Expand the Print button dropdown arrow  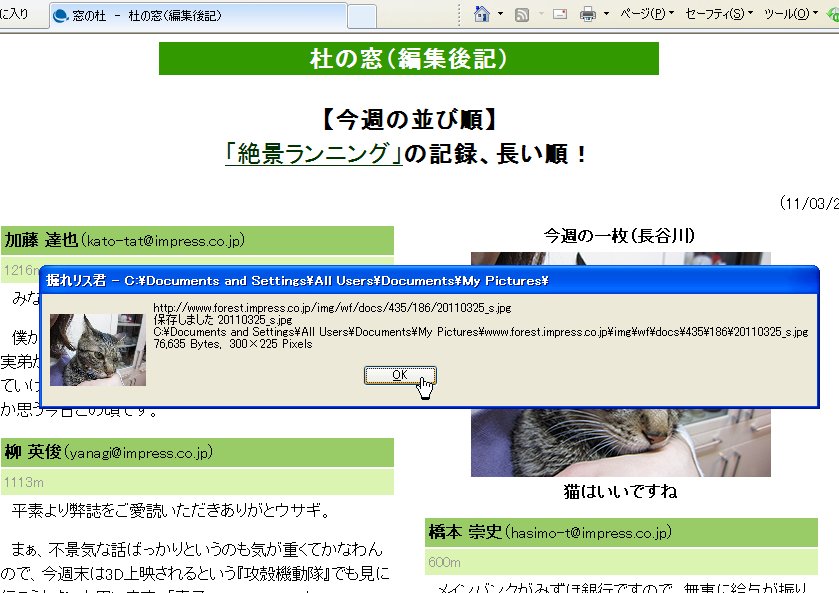pos(606,14)
